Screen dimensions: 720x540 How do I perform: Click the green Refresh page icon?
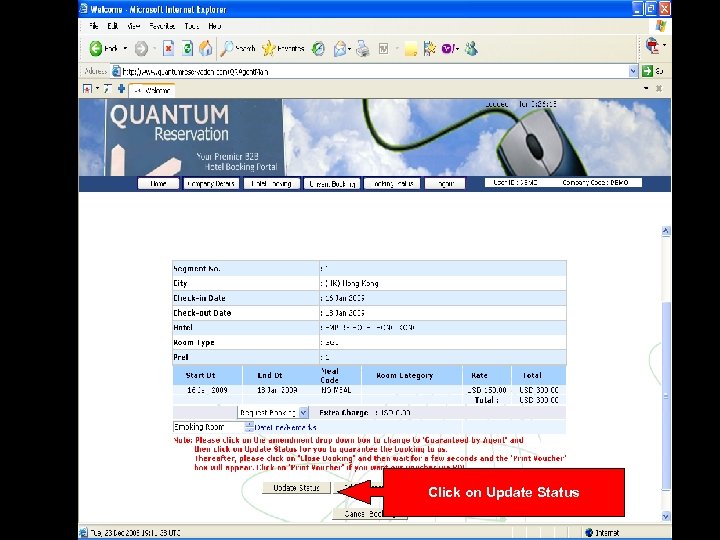tap(187, 48)
